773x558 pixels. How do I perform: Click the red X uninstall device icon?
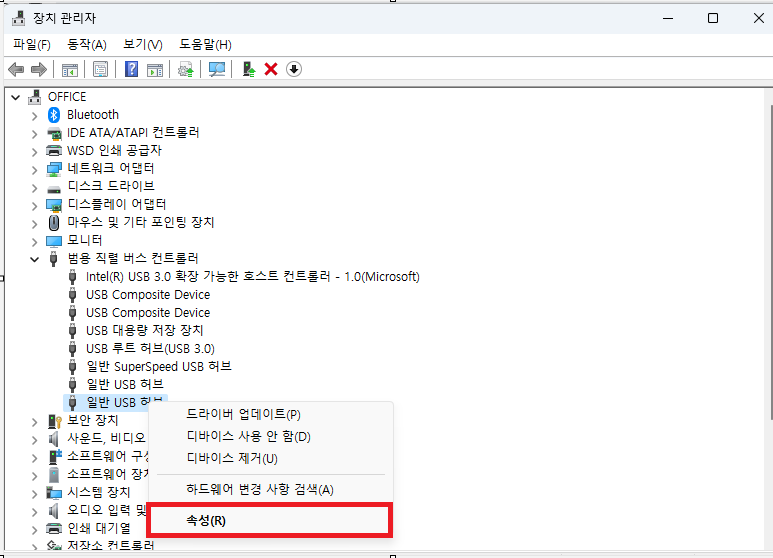coord(271,70)
